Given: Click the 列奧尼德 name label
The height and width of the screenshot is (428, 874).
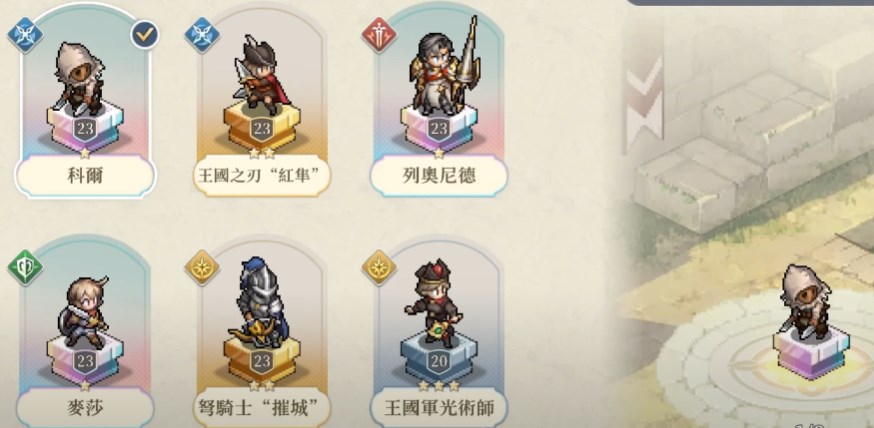Looking at the screenshot, I should 439,176.
